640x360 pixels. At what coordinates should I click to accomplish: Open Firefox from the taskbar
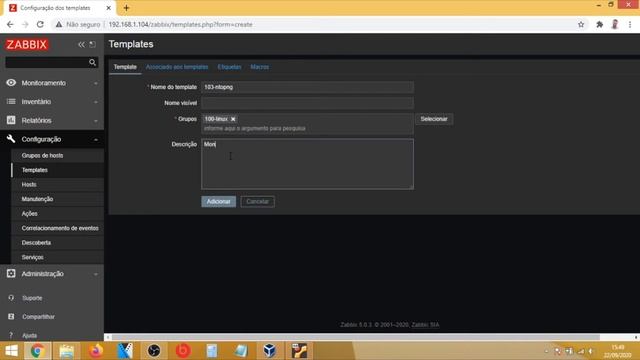[96, 351]
